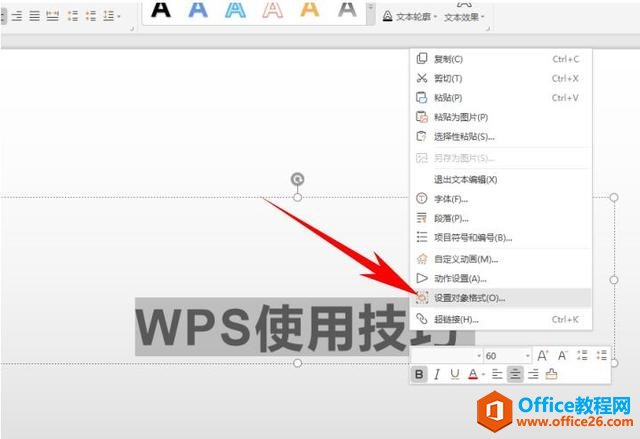Toggle Bold in mini toolbar
Screen dimensions: 640x439
tap(419, 374)
